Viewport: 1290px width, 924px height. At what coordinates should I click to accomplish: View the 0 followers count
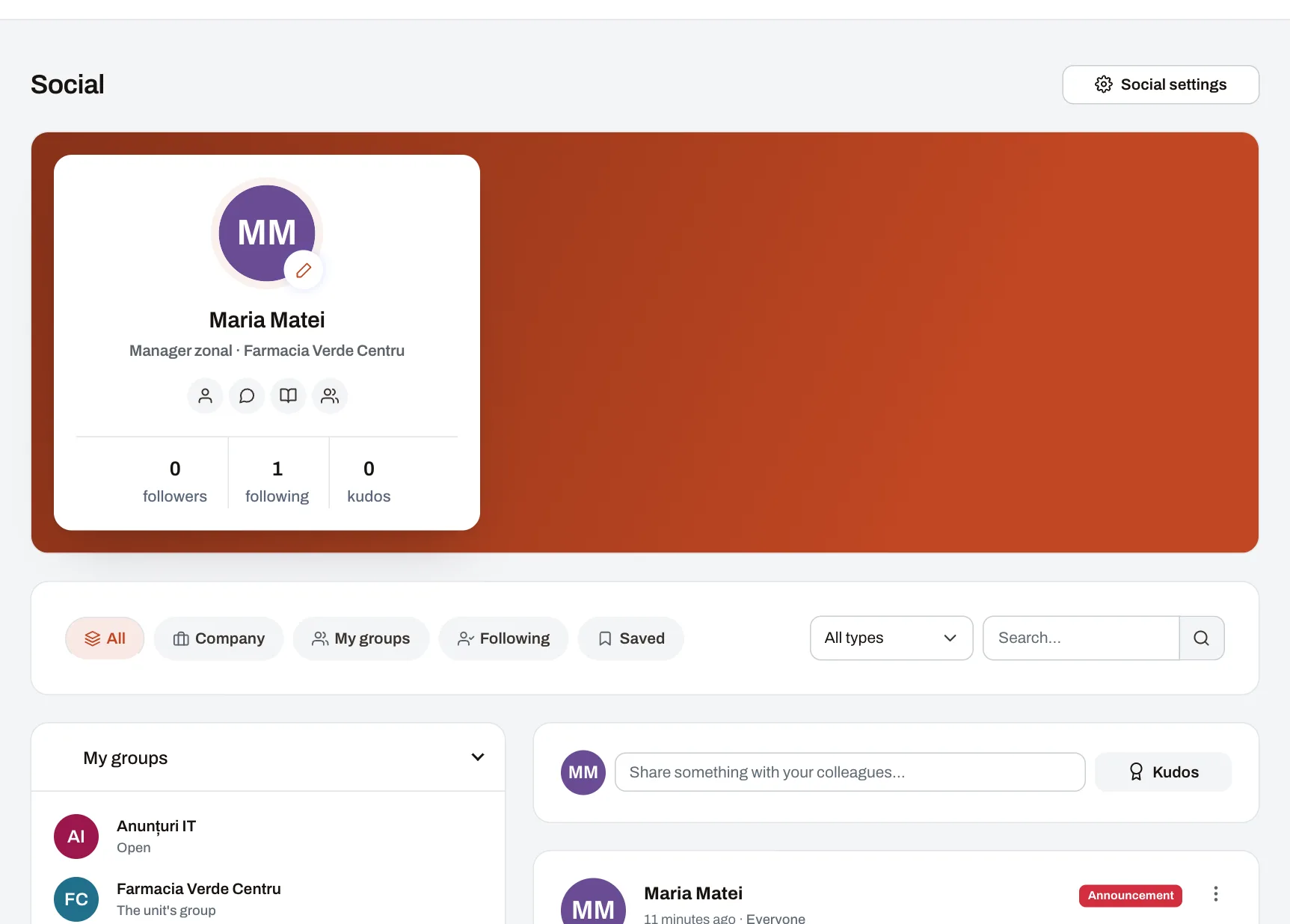click(175, 481)
